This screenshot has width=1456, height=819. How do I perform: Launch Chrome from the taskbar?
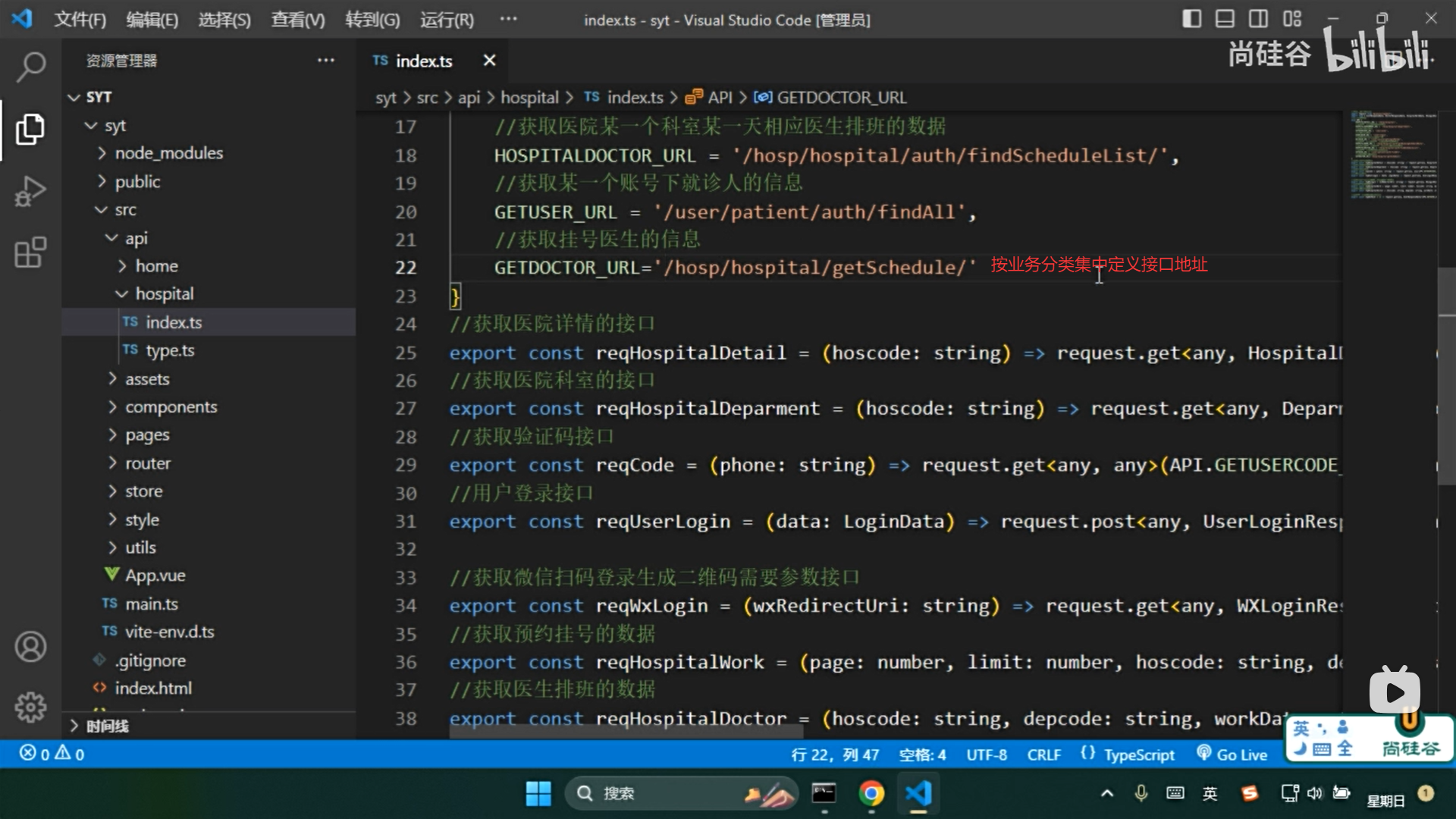coord(871,793)
